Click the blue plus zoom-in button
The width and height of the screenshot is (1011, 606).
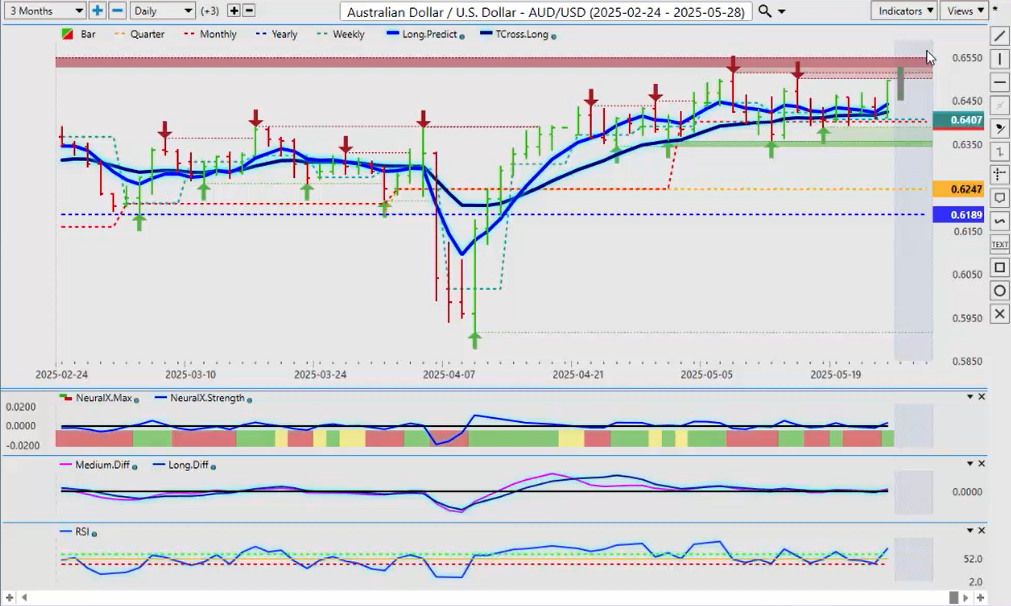(x=97, y=11)
